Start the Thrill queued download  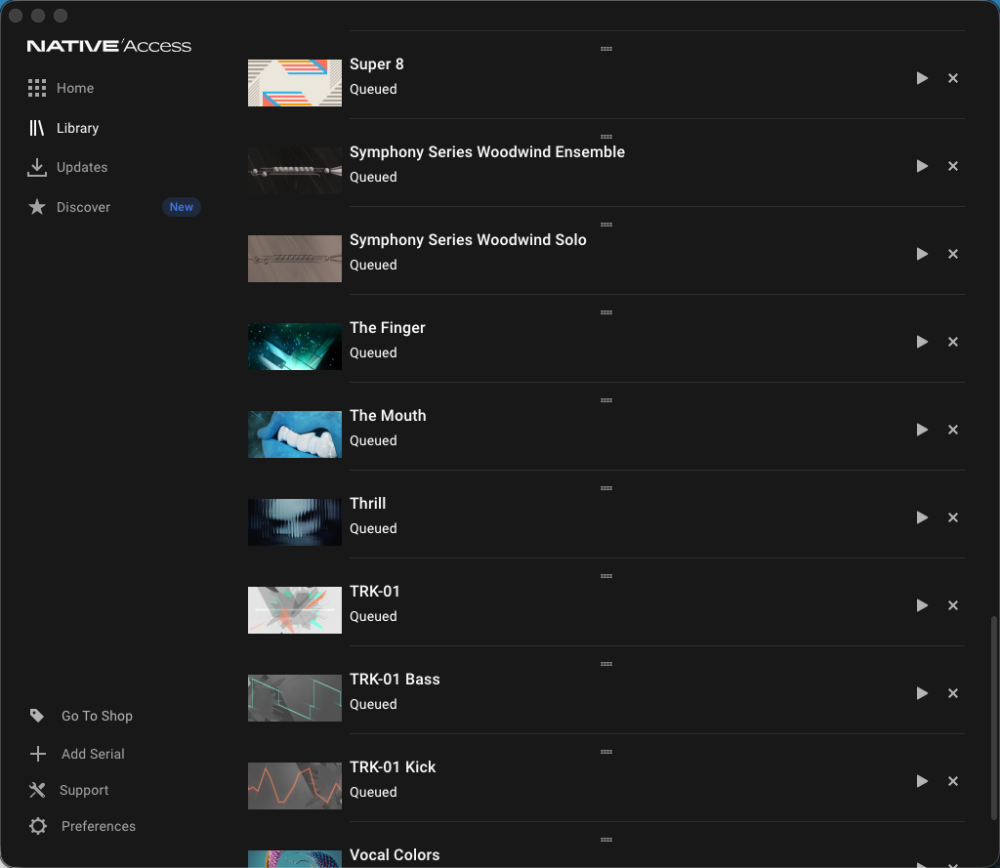(x=922, y=518)
